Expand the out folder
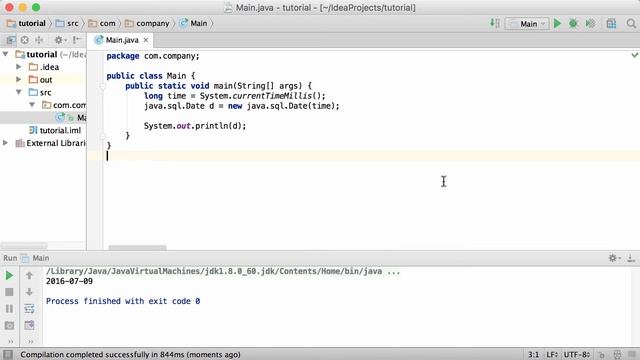 [x=18, y=79]
